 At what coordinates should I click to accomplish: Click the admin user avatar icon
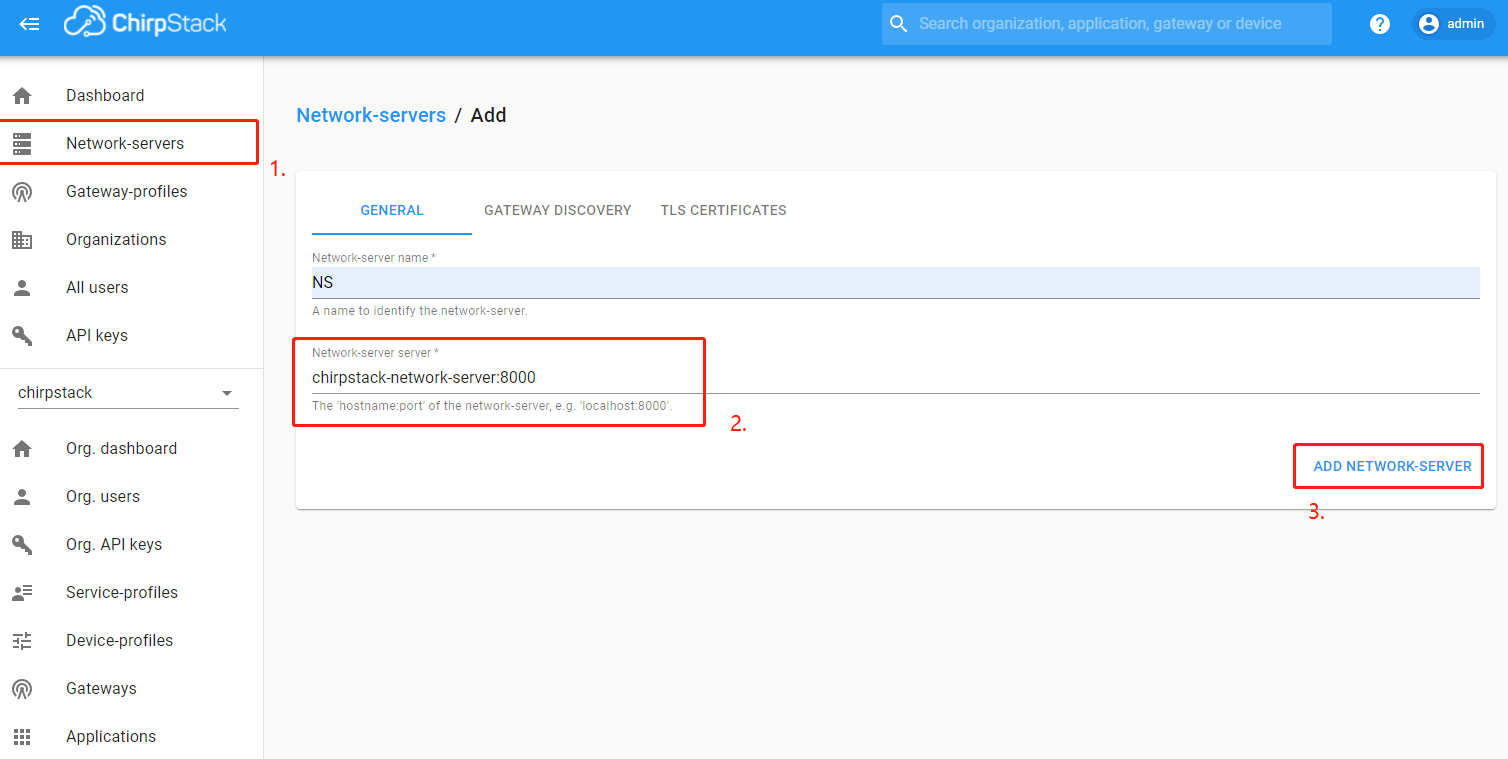coord(1428,24)
